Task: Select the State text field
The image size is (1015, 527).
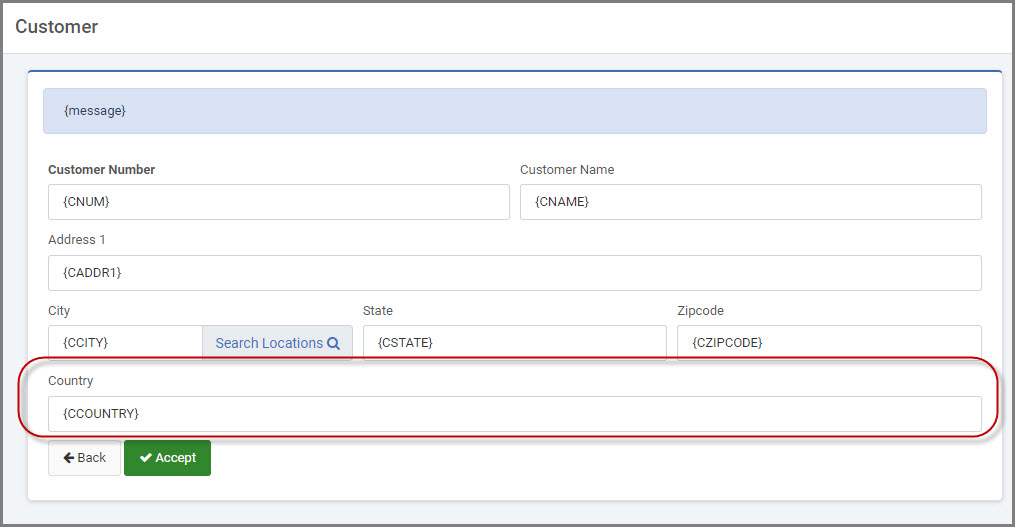Action: [x=515, y=342]
